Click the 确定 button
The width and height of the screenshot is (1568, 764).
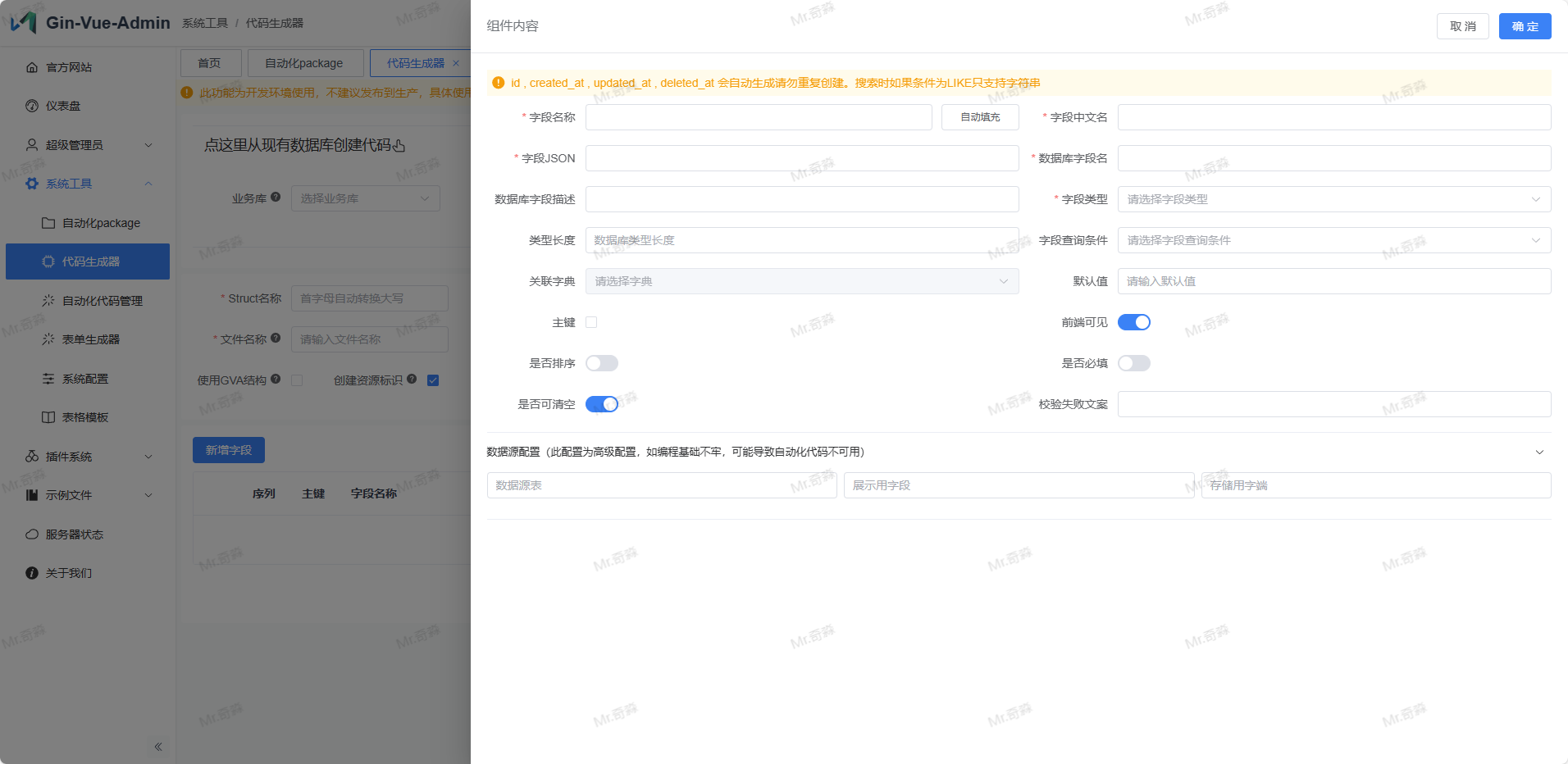click(1525, 26)
